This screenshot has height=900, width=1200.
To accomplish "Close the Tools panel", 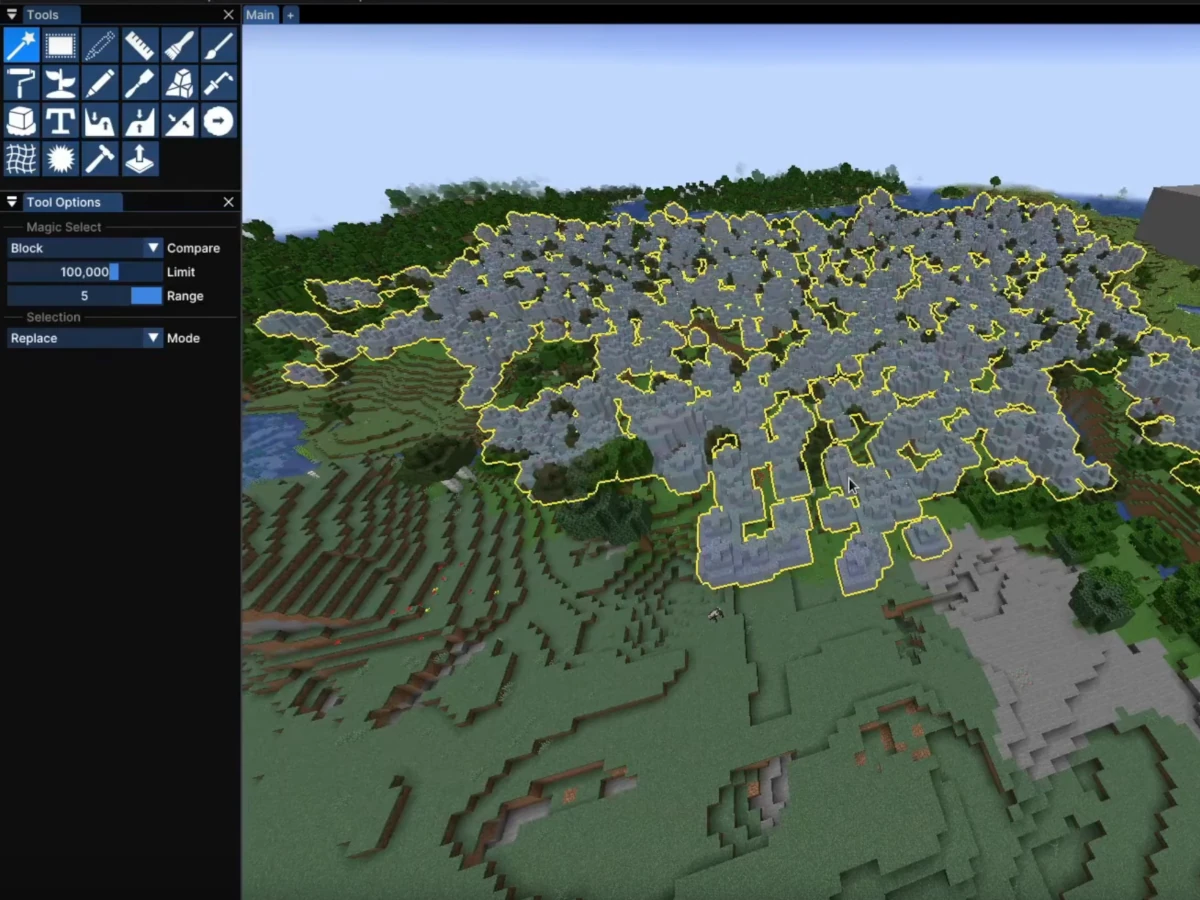I will point(228,15).
